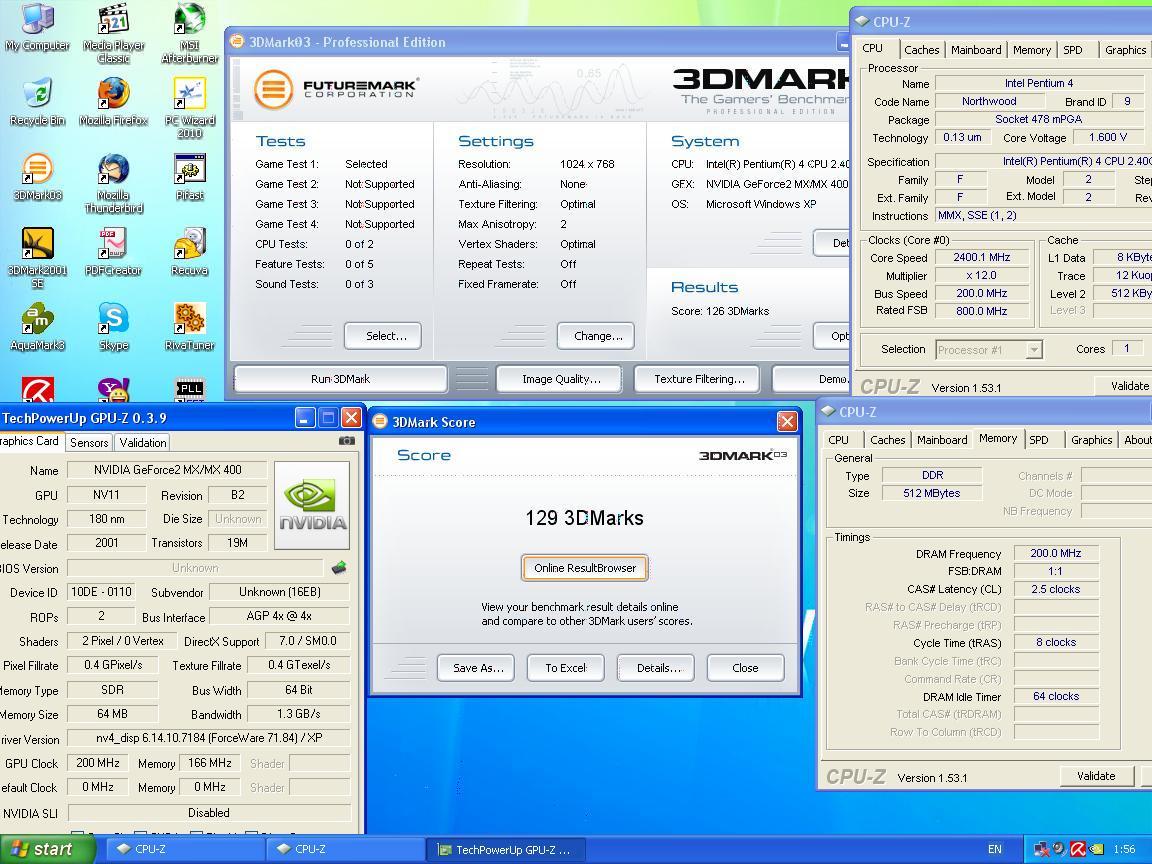
Task: Click Validate button in lower CPU-Z window
Action: [1095, 776]
